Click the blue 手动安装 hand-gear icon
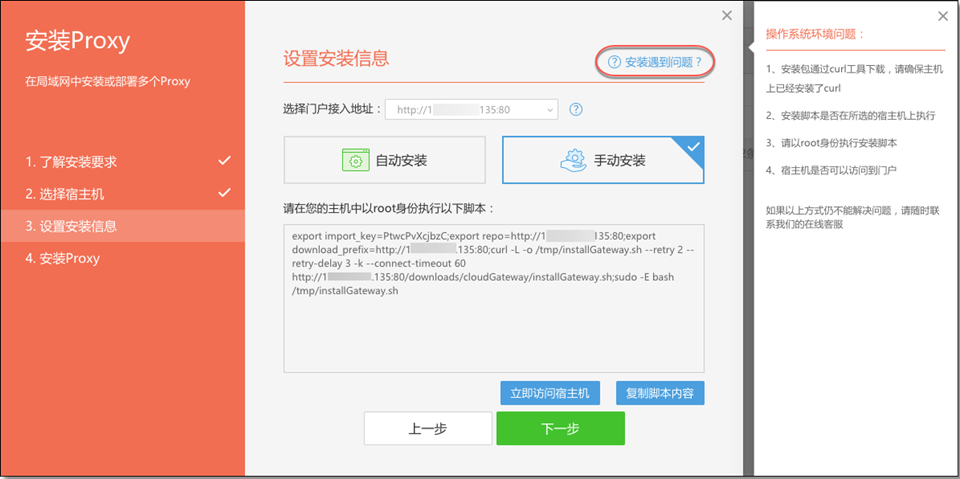960x479 pixels. (574, 160)
